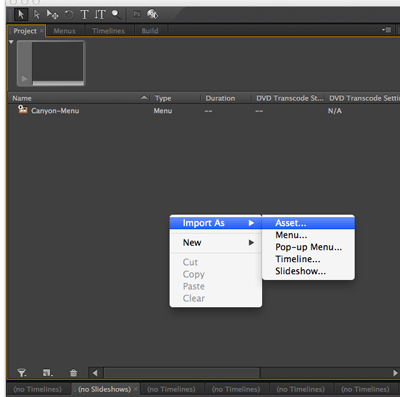Switch to the Menus tab

pos(64,31)
